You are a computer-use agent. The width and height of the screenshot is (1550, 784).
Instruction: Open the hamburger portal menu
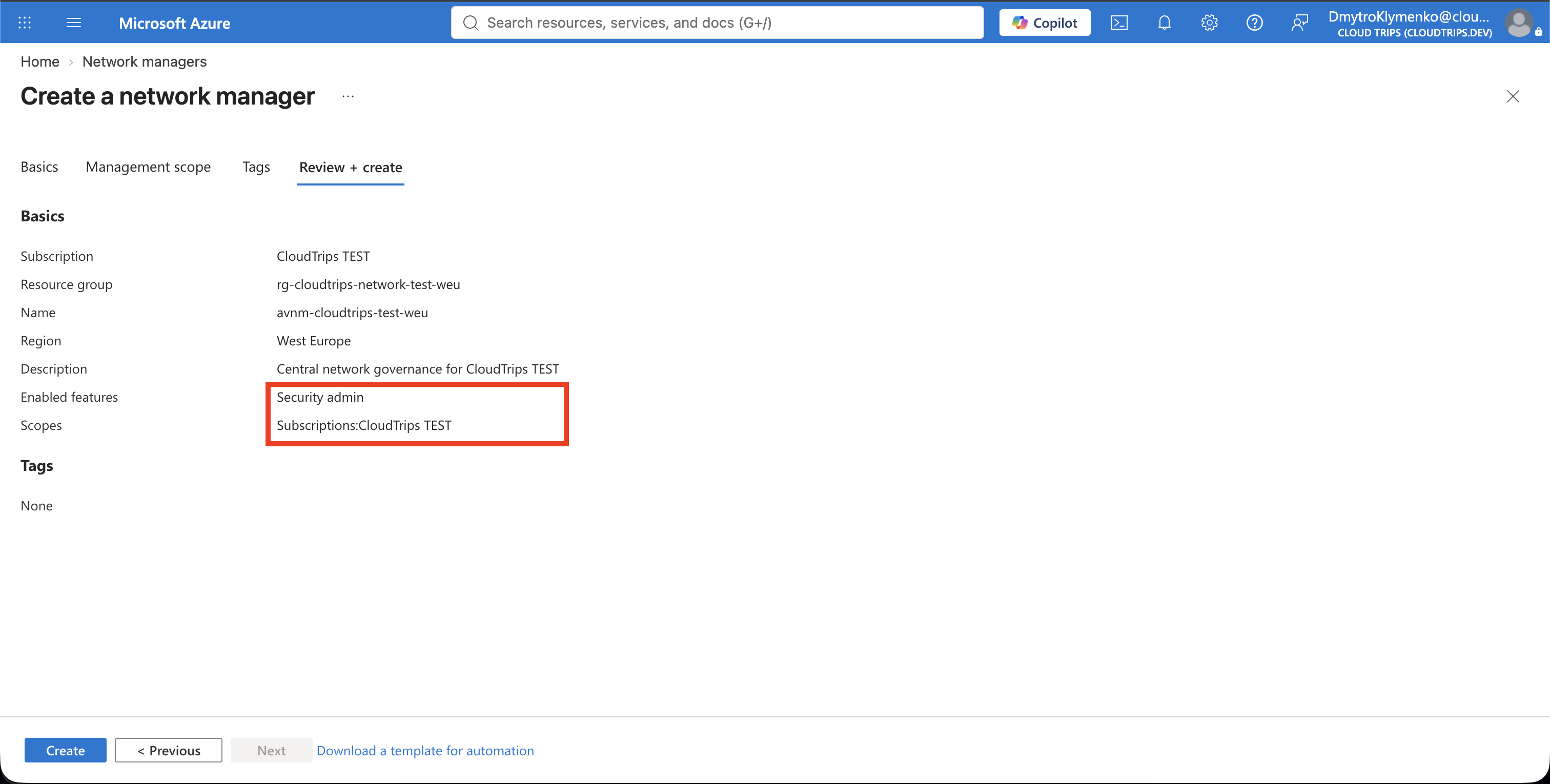click(73, 23)
